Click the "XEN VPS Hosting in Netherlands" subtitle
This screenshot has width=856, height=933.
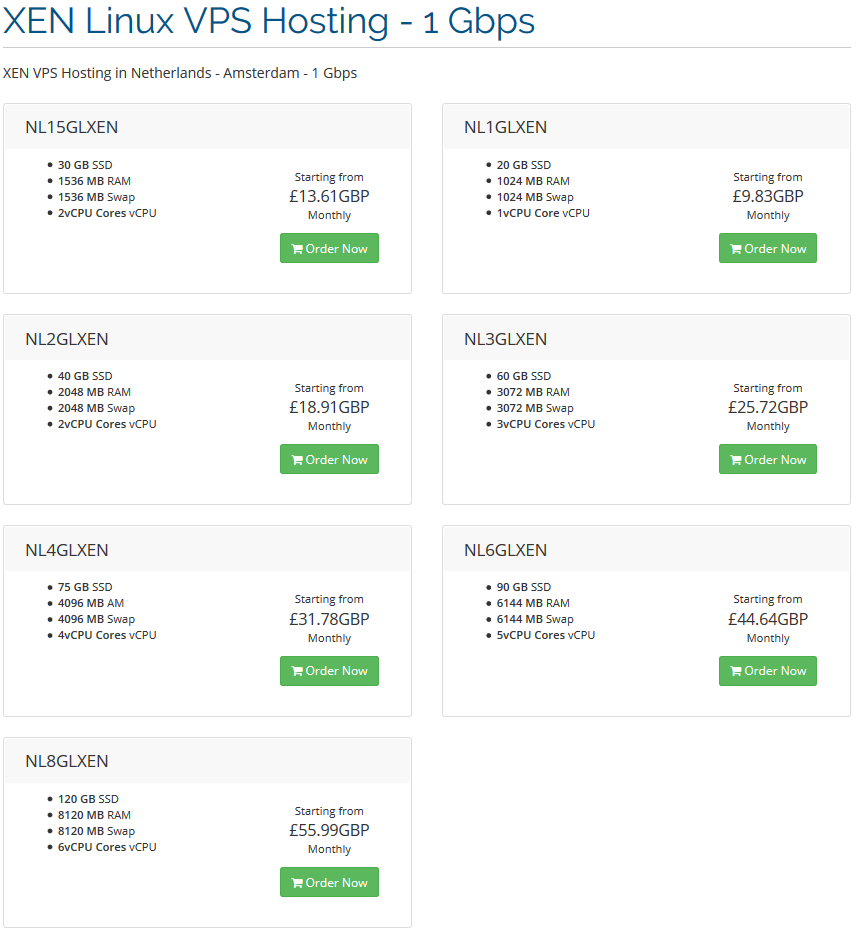[x=180, y=73]
